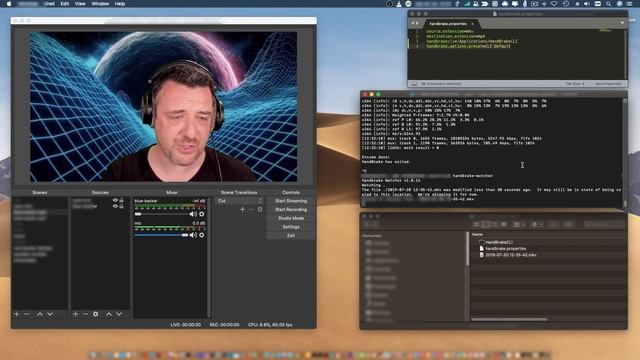Add a new scene with plus icon
Screen dimensions: 640x360
click(x=17, y=314)
